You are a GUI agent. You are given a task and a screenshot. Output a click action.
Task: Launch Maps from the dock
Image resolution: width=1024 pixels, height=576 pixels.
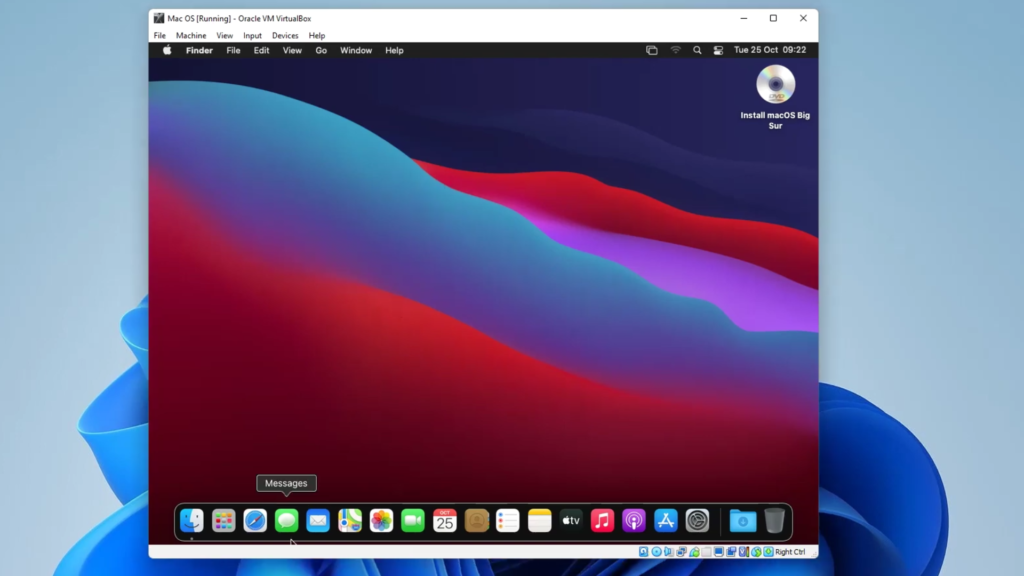349,520
